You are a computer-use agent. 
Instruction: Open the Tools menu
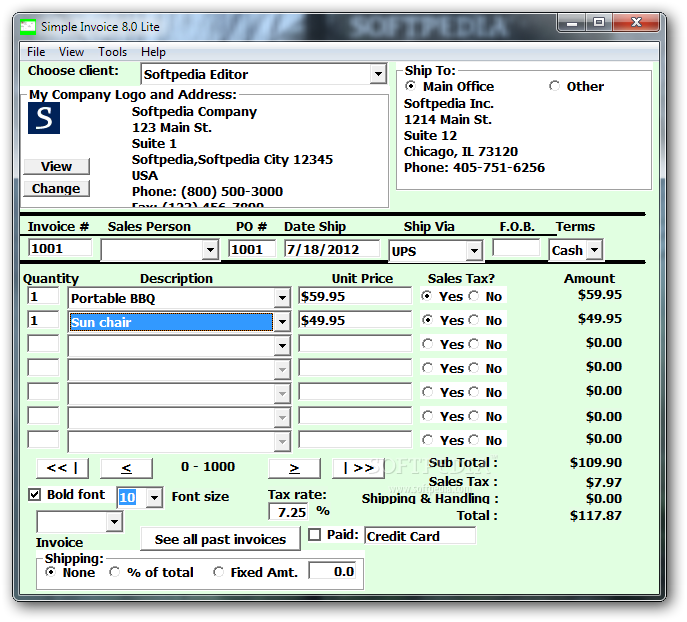pos(112,52)
